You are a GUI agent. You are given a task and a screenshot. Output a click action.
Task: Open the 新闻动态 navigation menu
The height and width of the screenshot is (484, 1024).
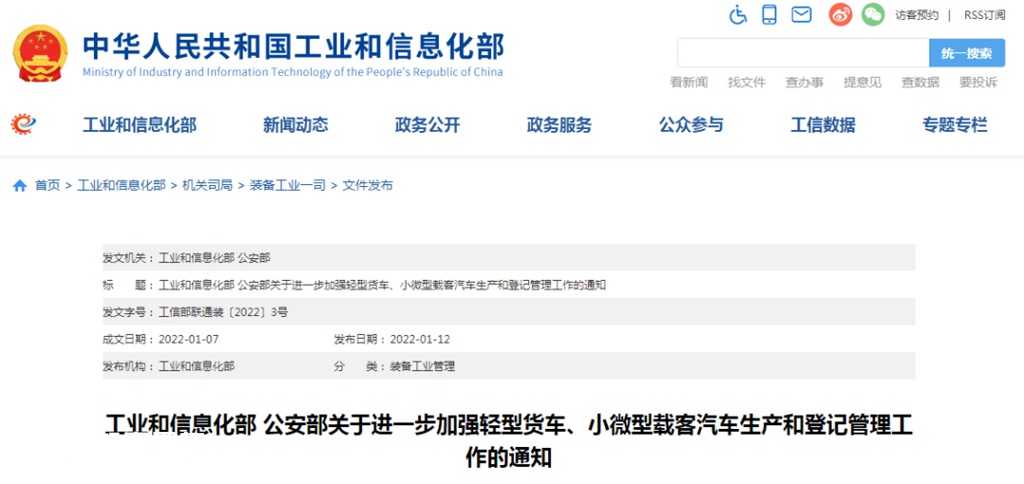pyautogui.click(x=295, y=125)
